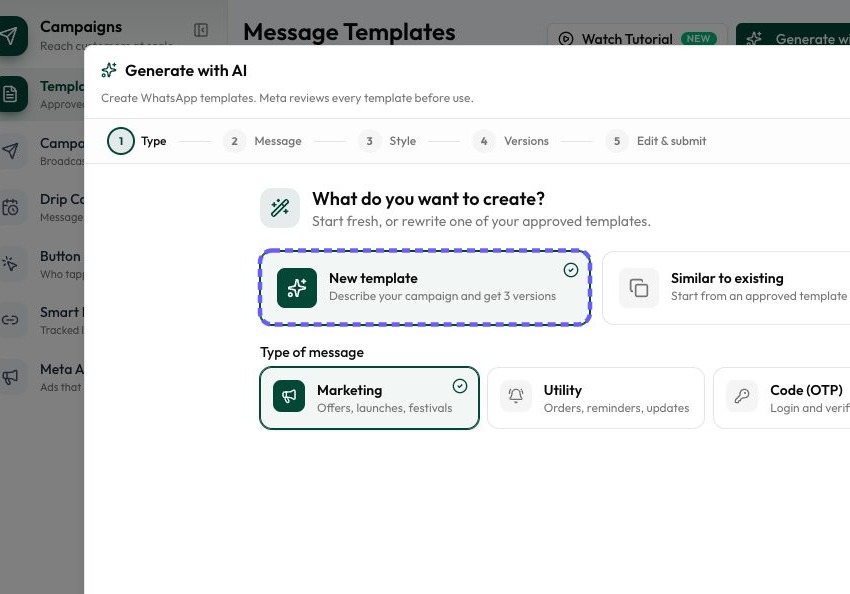Screen dimensions: 850x594
Task: Click the sparkle icon in the Generate with AI dialog title
Action: tap(109, 70)
